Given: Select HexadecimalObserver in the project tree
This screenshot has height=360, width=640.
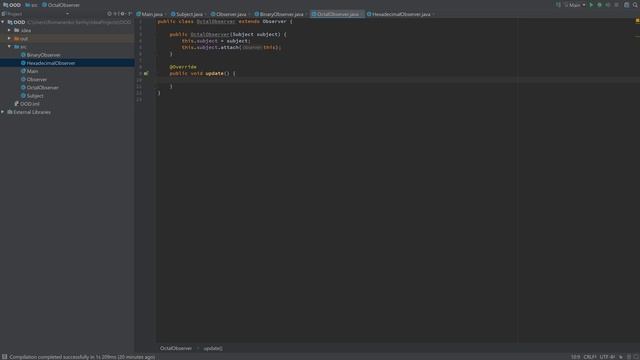Looking at the screenshot, I should click(51, 63).
